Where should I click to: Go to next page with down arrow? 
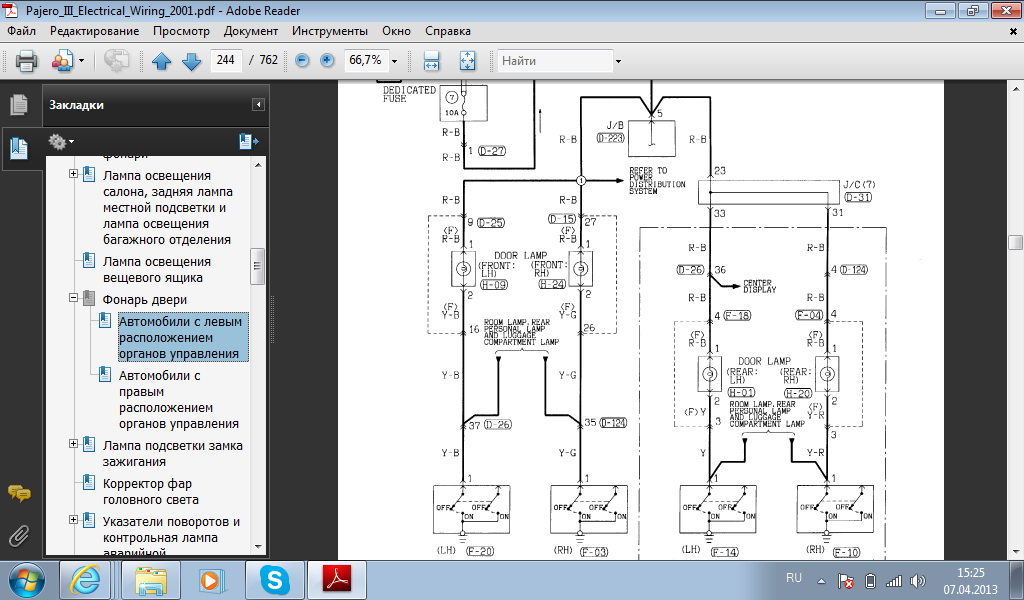191,61
